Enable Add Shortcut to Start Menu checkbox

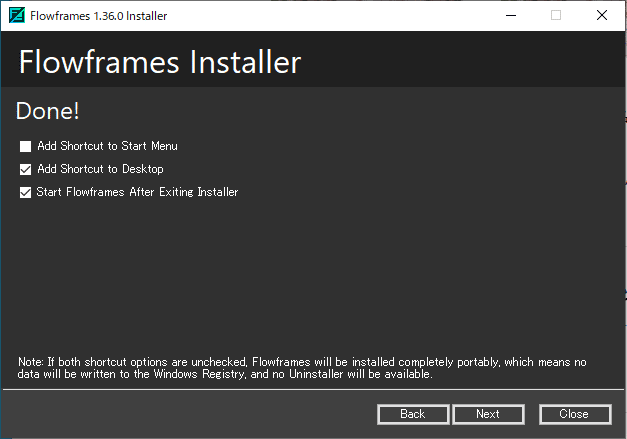[26, 146]
